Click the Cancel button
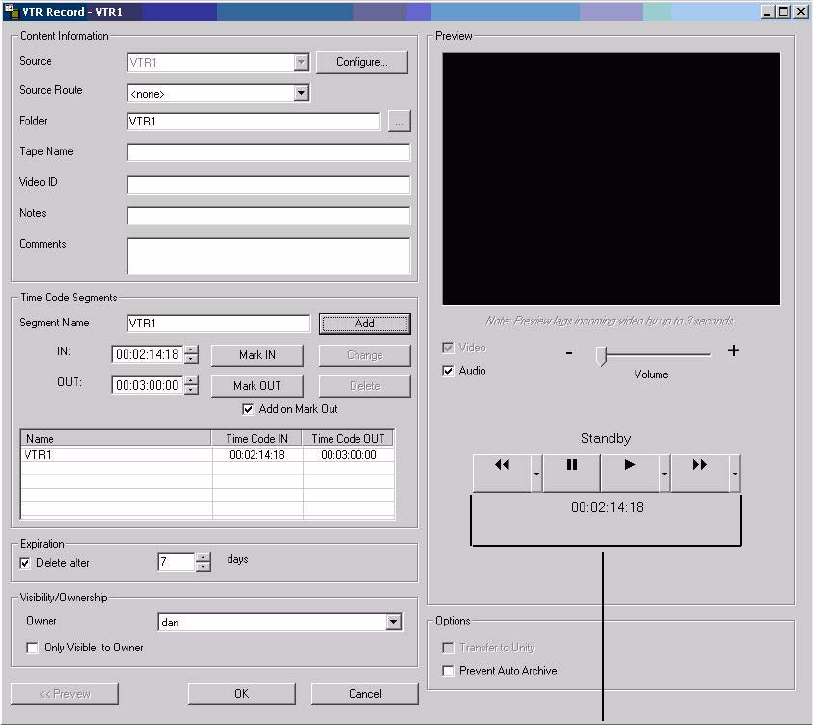This screenshot has width=813, height=725. (x=365, y=694)
